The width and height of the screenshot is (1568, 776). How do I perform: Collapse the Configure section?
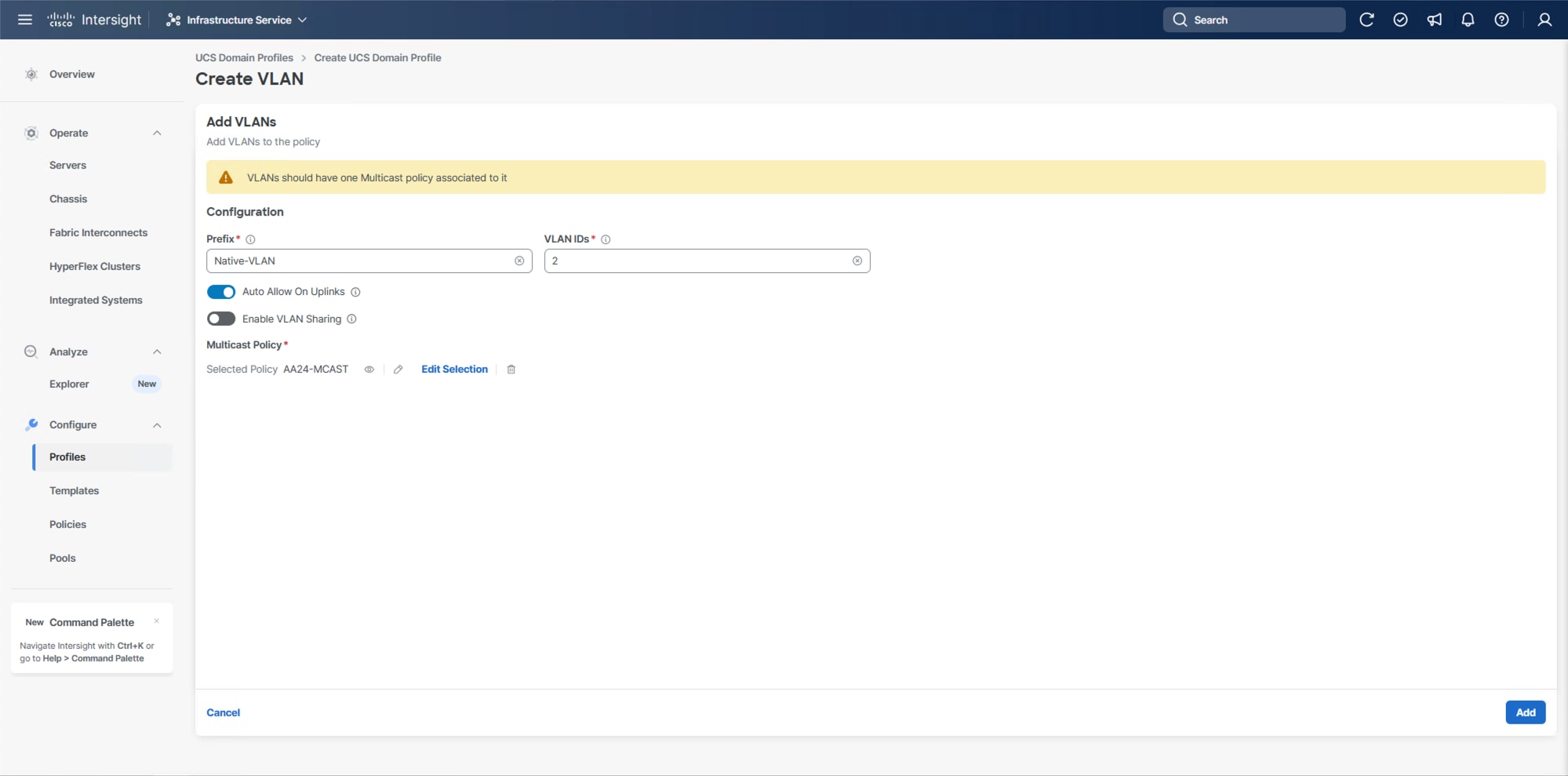tap(157, 424)
